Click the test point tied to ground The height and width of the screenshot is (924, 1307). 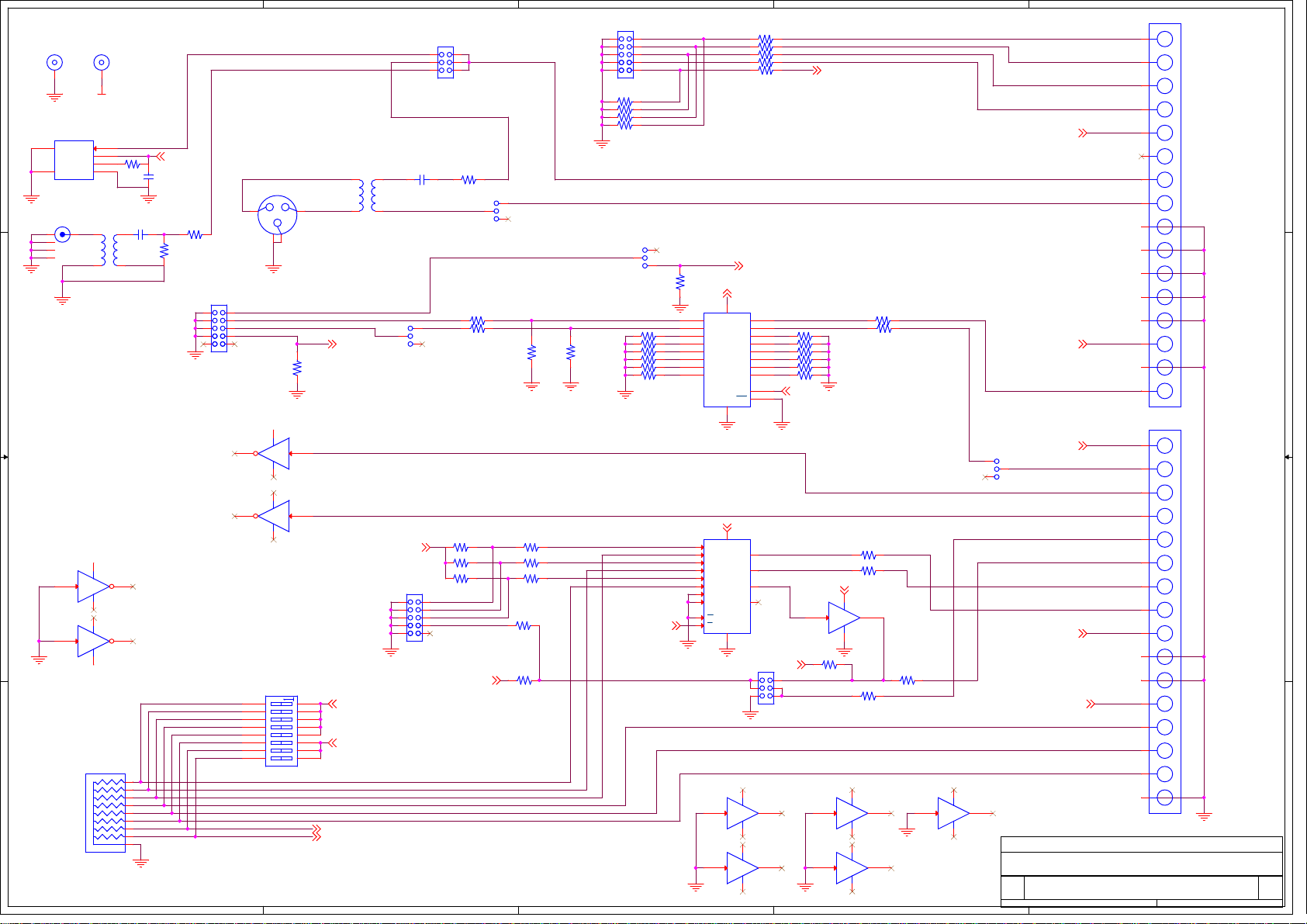point(54,62)
